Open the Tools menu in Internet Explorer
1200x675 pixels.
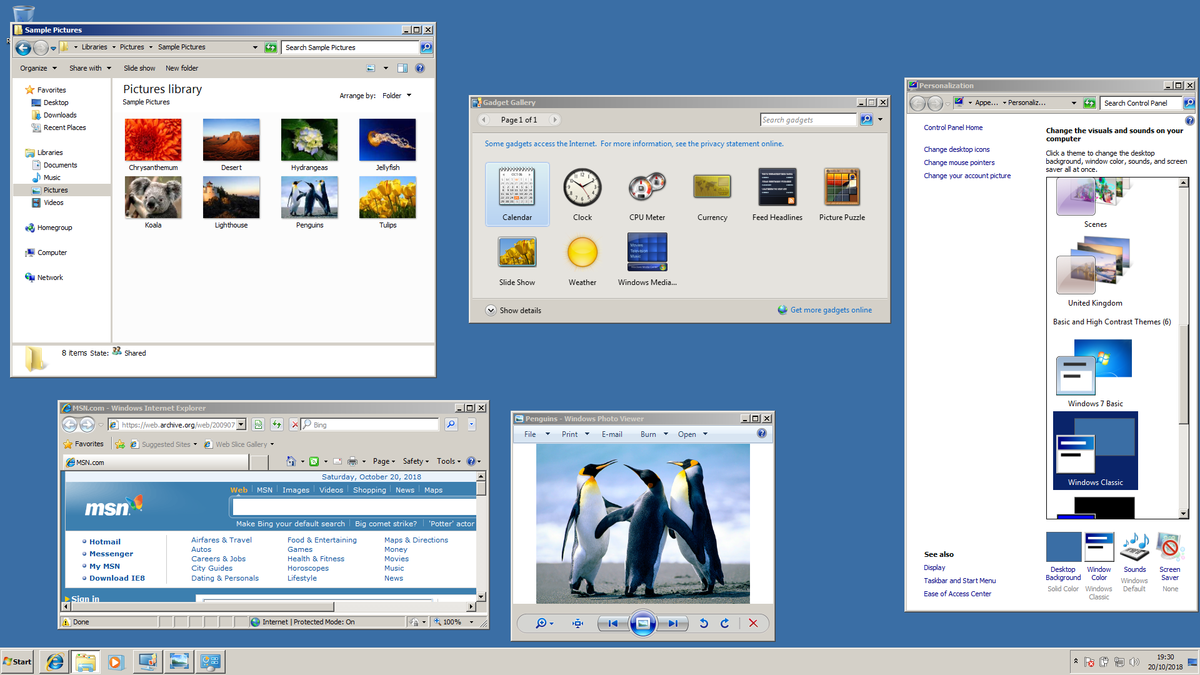tap(449, 461)
